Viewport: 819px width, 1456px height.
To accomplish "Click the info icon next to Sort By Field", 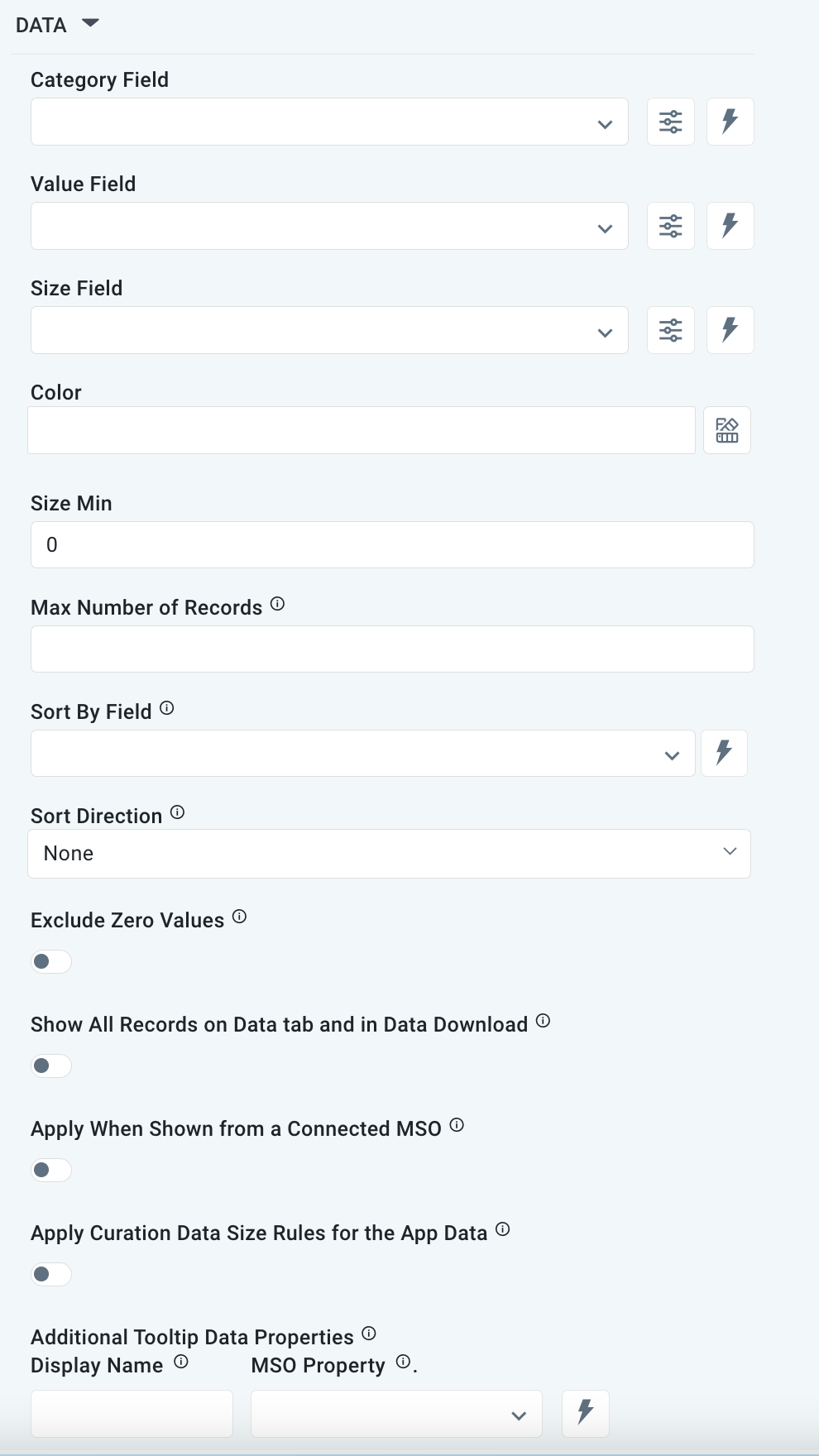I will (x=167, y=708).
